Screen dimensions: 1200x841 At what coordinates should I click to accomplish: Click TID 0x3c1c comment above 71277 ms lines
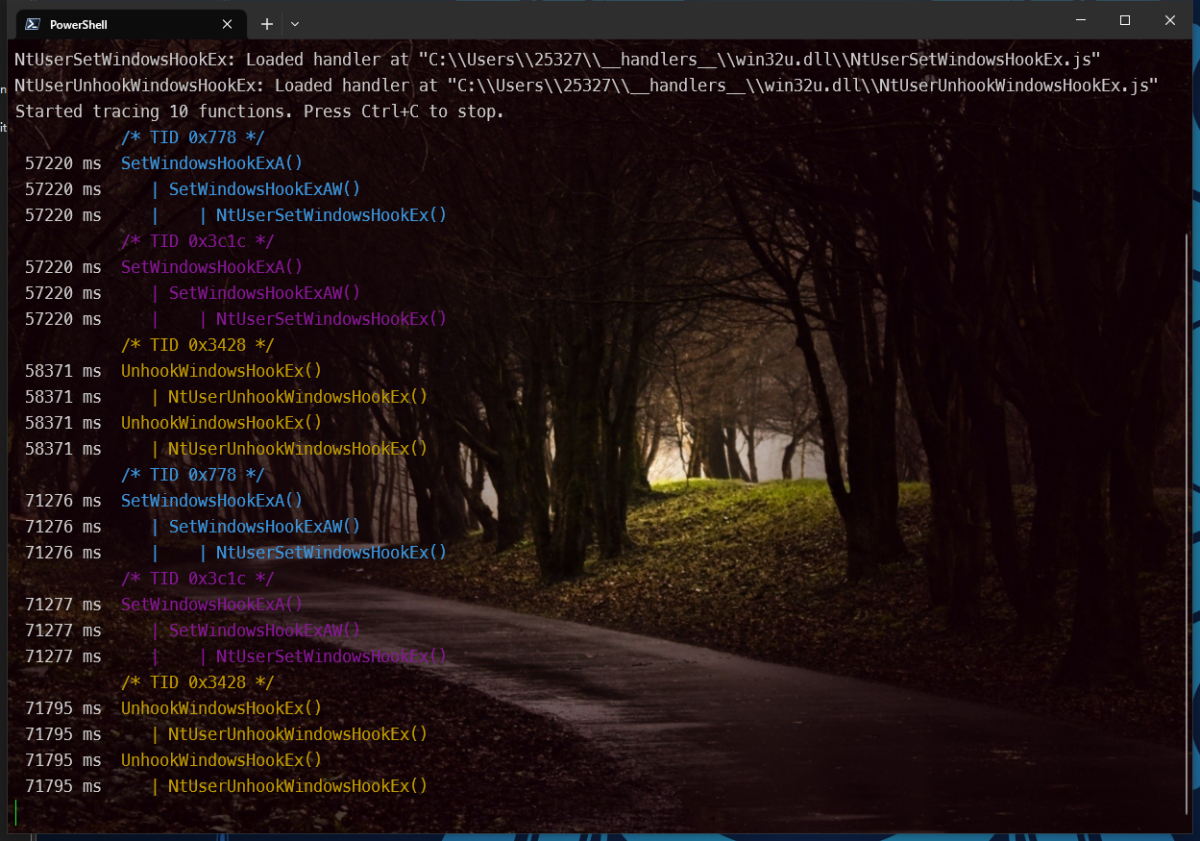point(198,578)
